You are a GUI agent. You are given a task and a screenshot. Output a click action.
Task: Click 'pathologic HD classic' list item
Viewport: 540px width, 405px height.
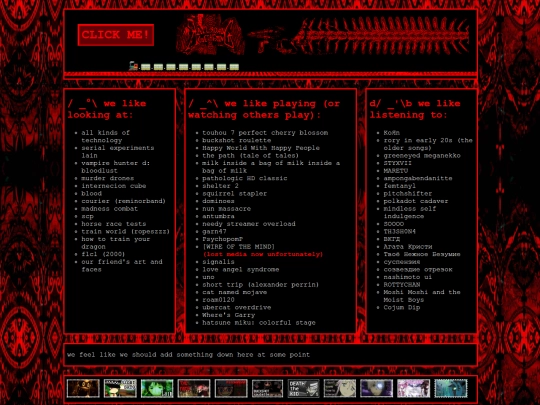(x=245, y=178)
